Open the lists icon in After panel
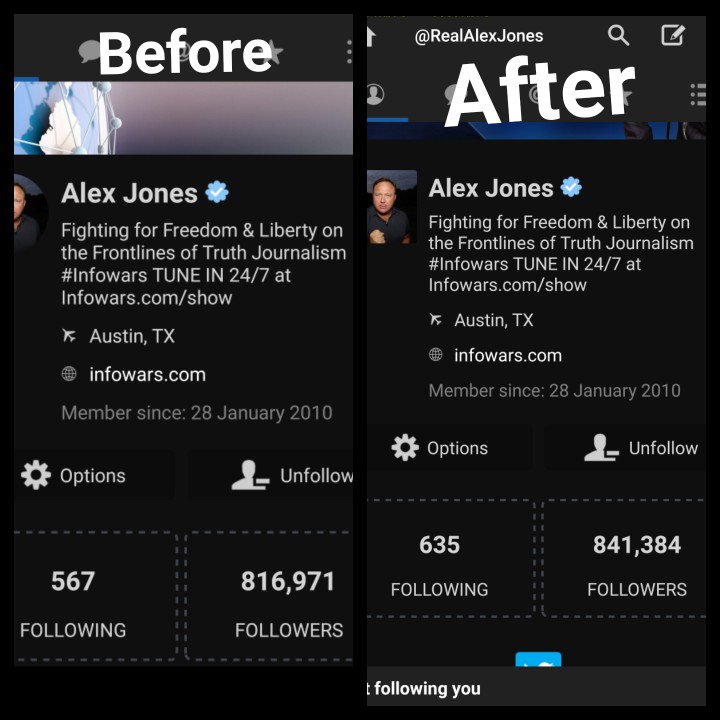The image size is (720, 720). click(698, 95)
